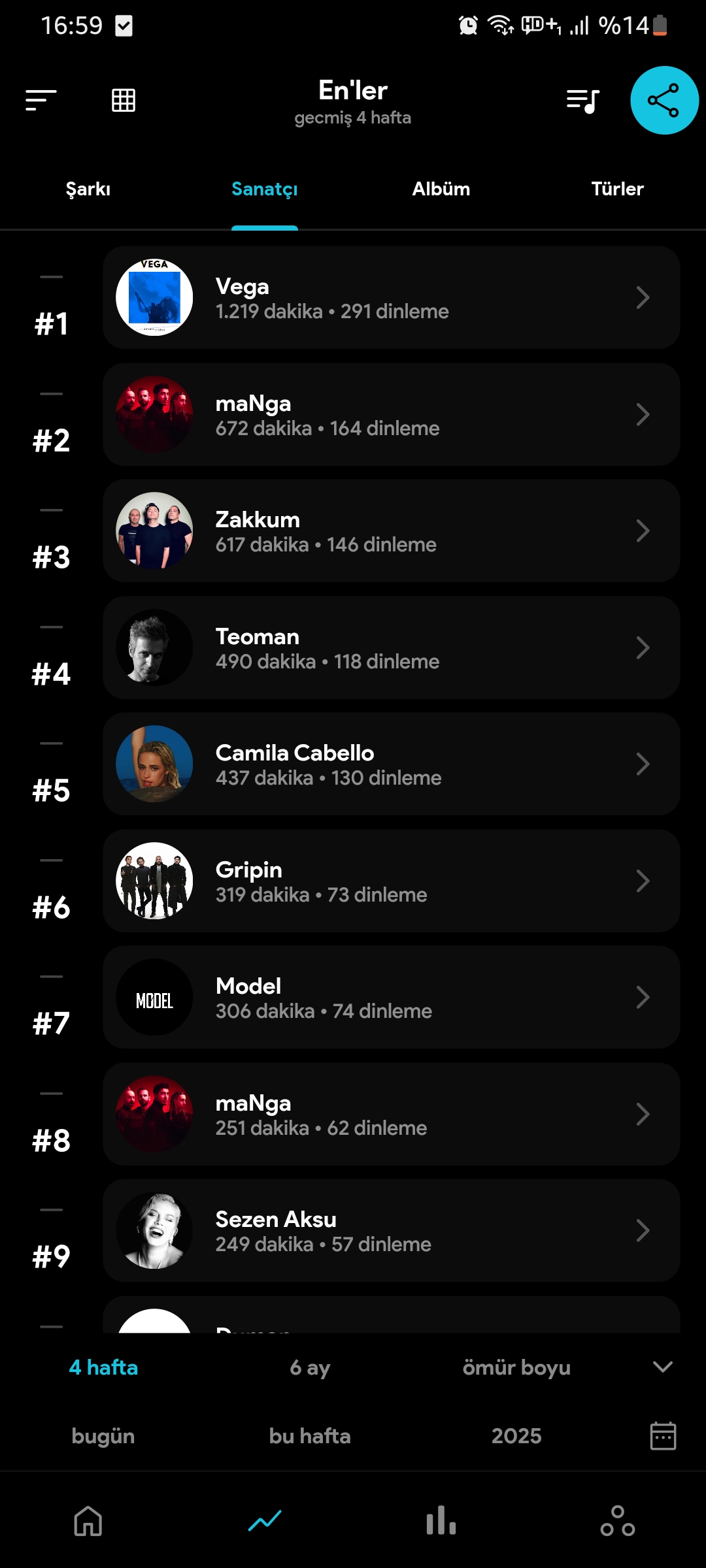Select the "6 ay" time range

(x=310, y=1367)
